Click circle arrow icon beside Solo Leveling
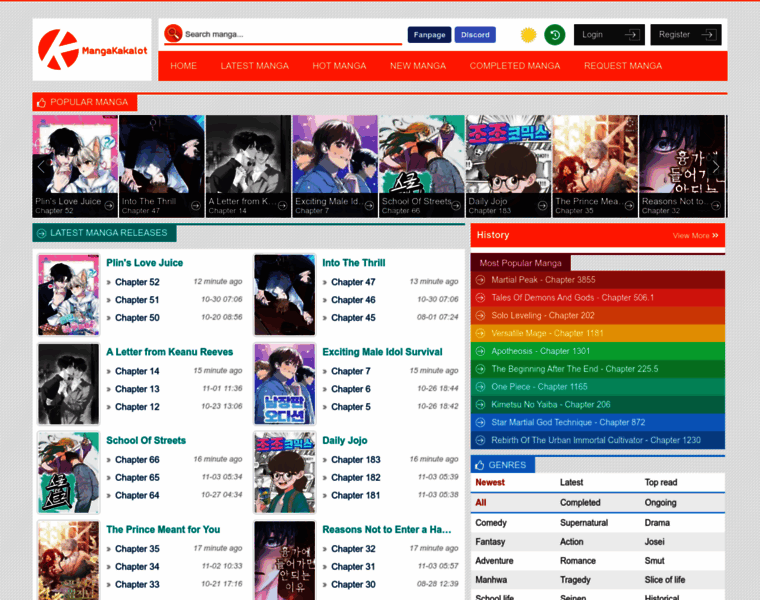 (x=480, y=316)
